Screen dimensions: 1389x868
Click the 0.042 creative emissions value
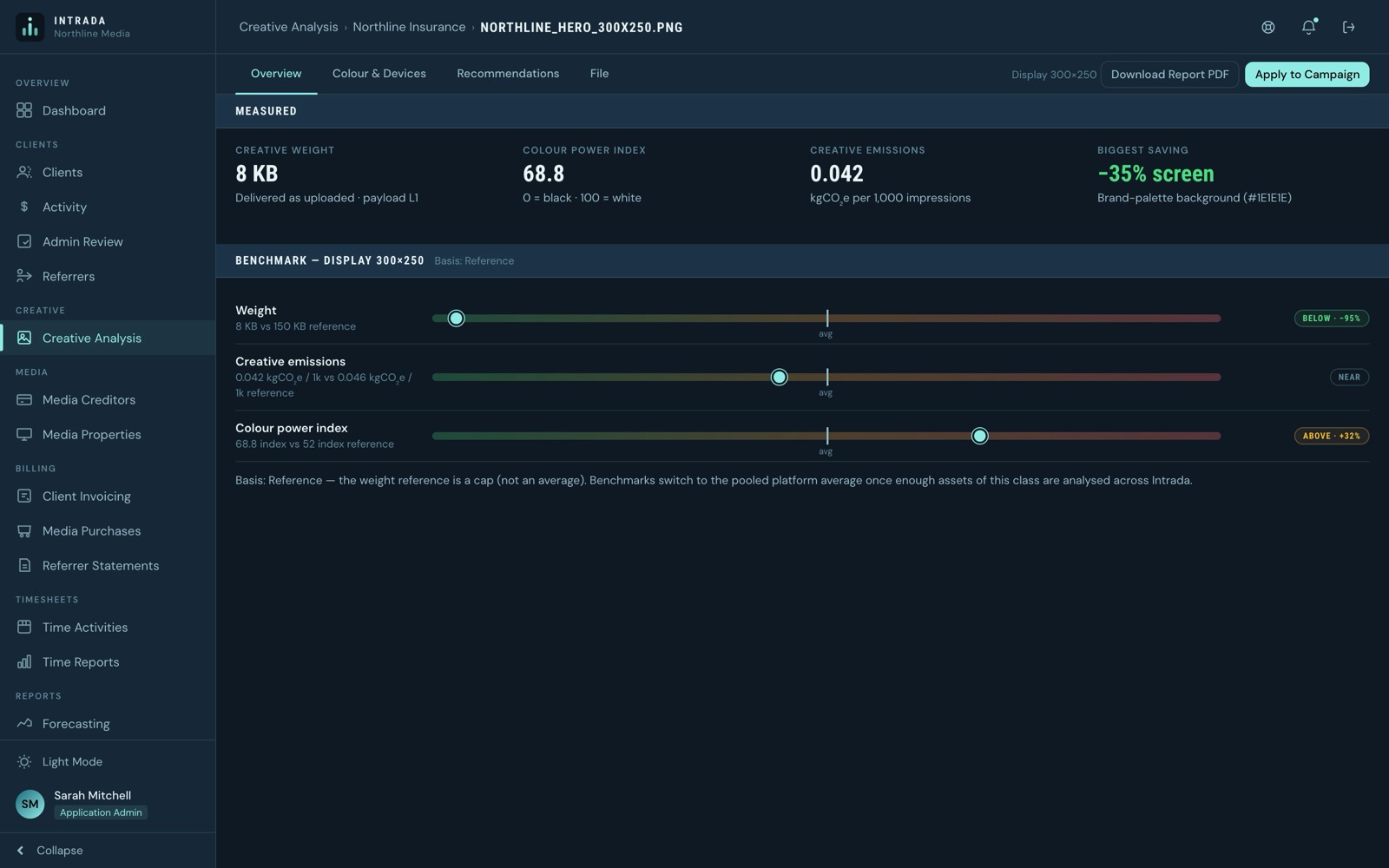837,174
